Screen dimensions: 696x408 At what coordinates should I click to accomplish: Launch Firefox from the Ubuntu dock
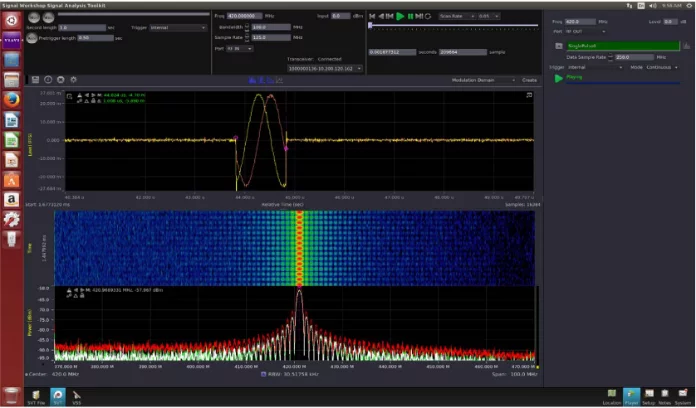pyautogui.click(x=12, y=100)
